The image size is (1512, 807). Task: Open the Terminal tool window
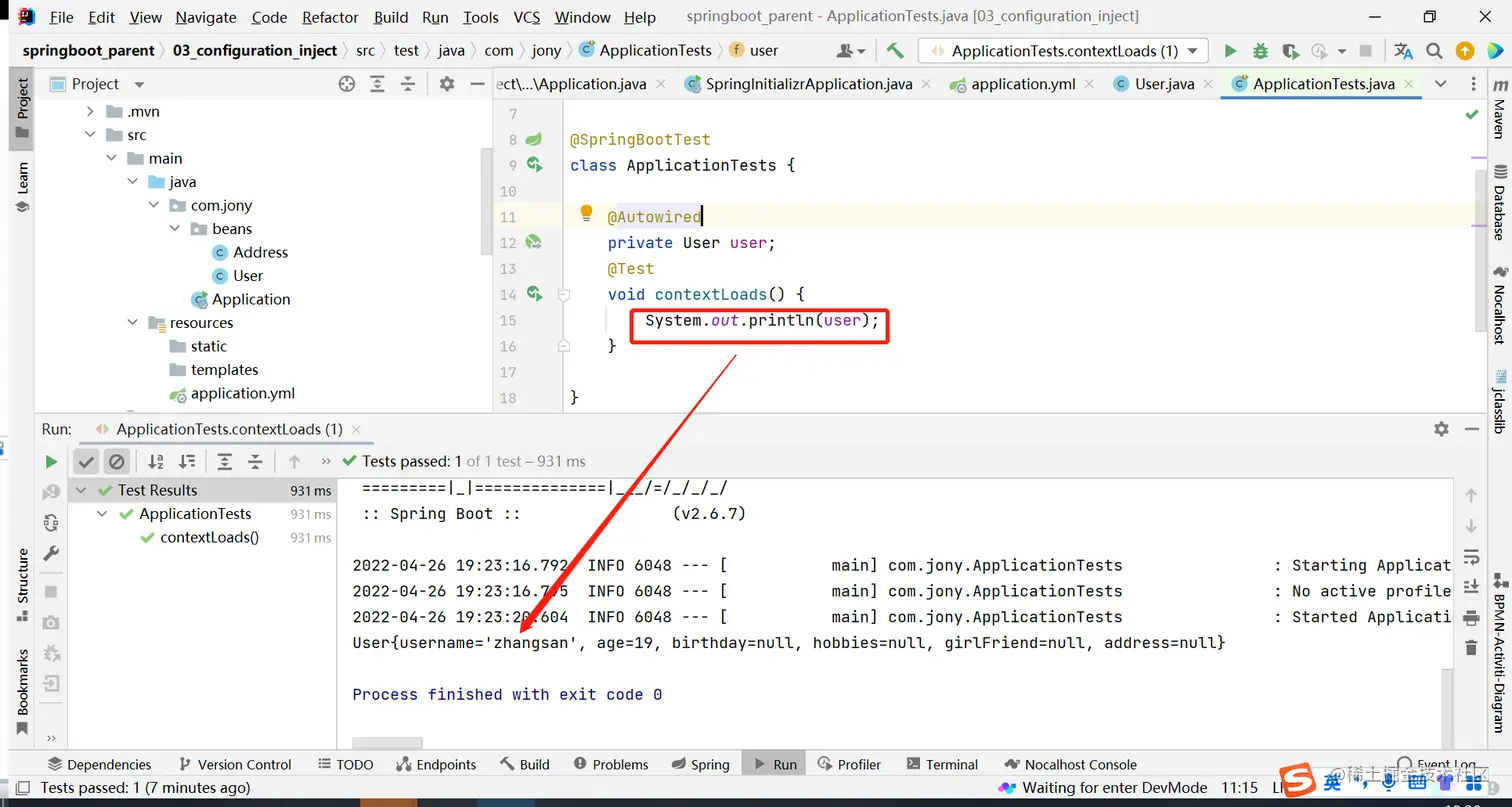point(940,764)
